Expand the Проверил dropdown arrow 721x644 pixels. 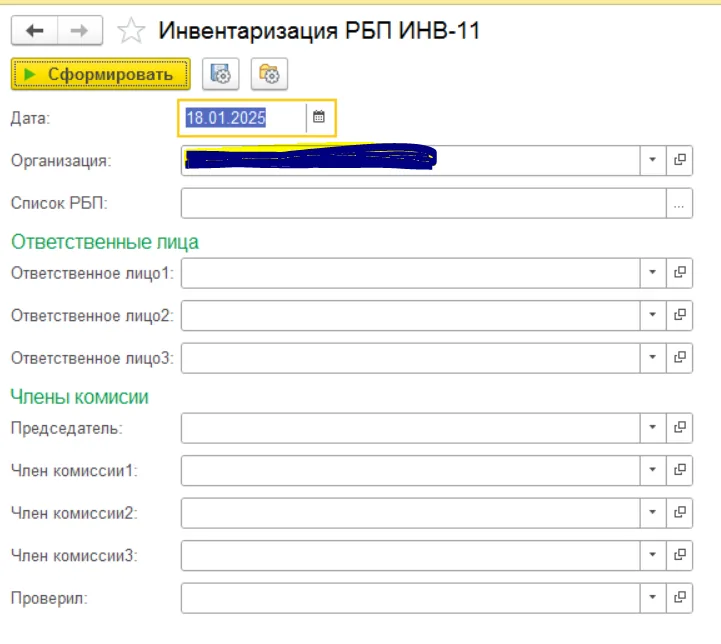[x=653, y=598]
